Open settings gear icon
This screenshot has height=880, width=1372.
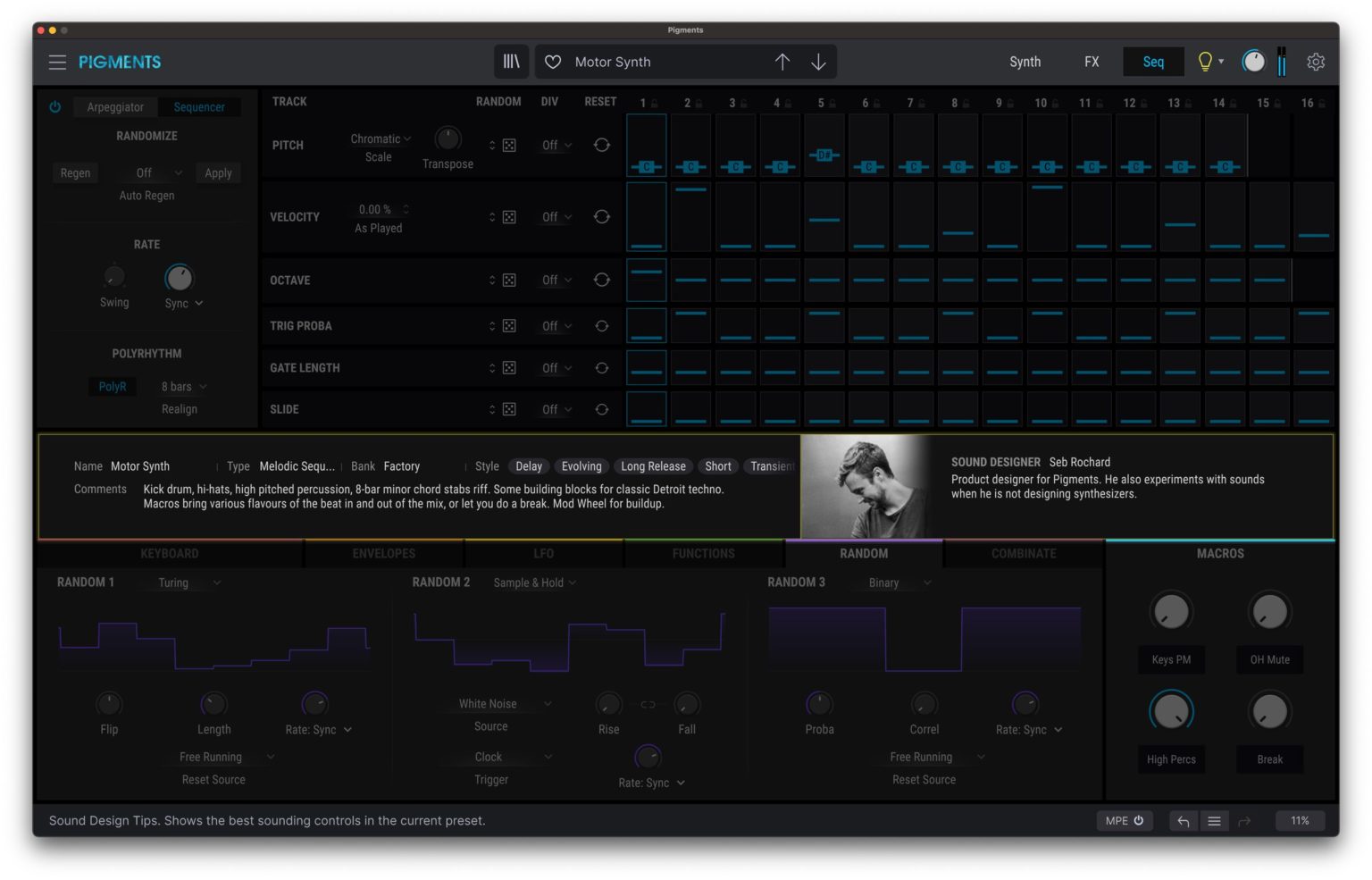[1315, 62]
